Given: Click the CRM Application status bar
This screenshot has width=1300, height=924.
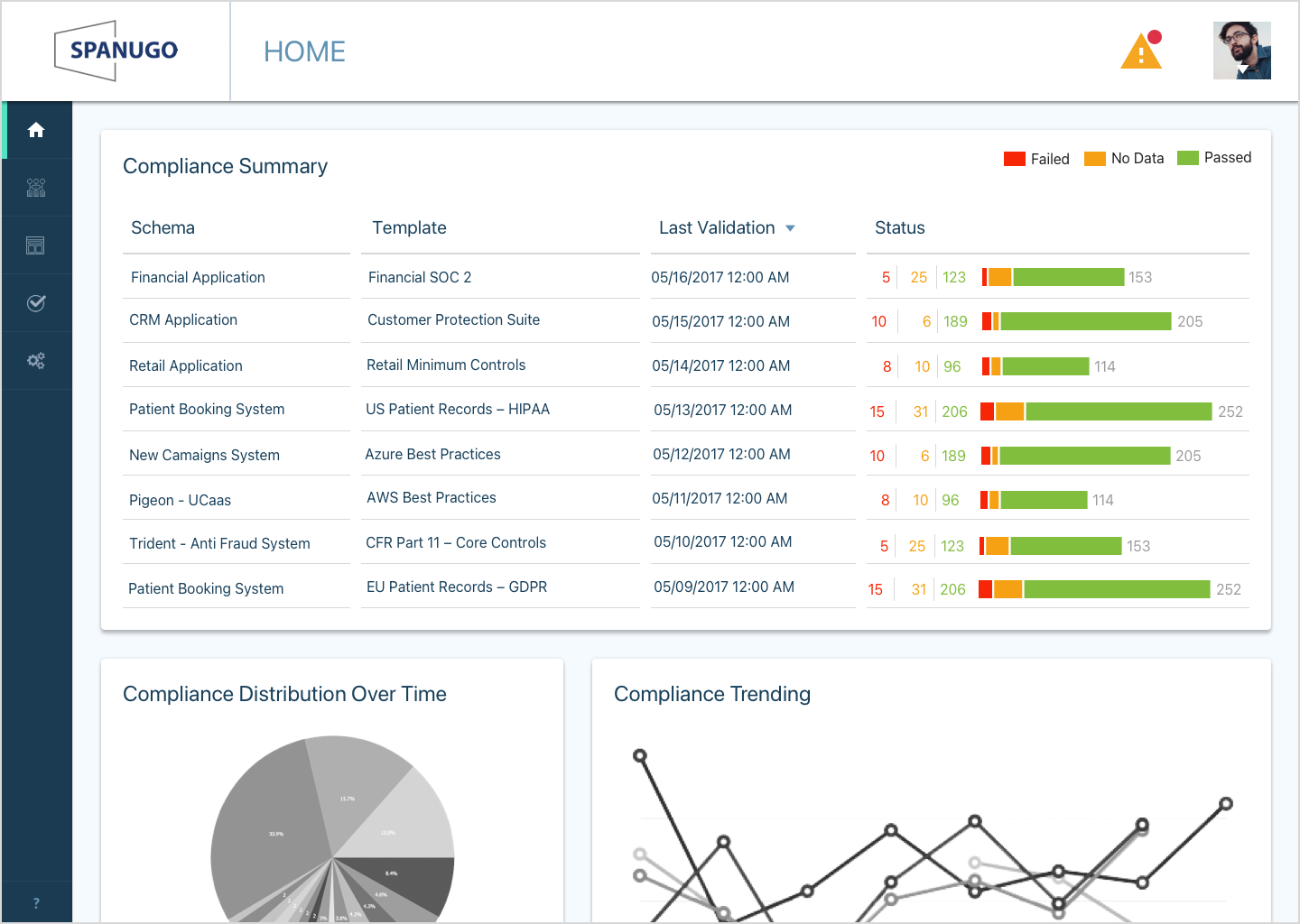Looking at the screenshot, I should coord(1077,321).
